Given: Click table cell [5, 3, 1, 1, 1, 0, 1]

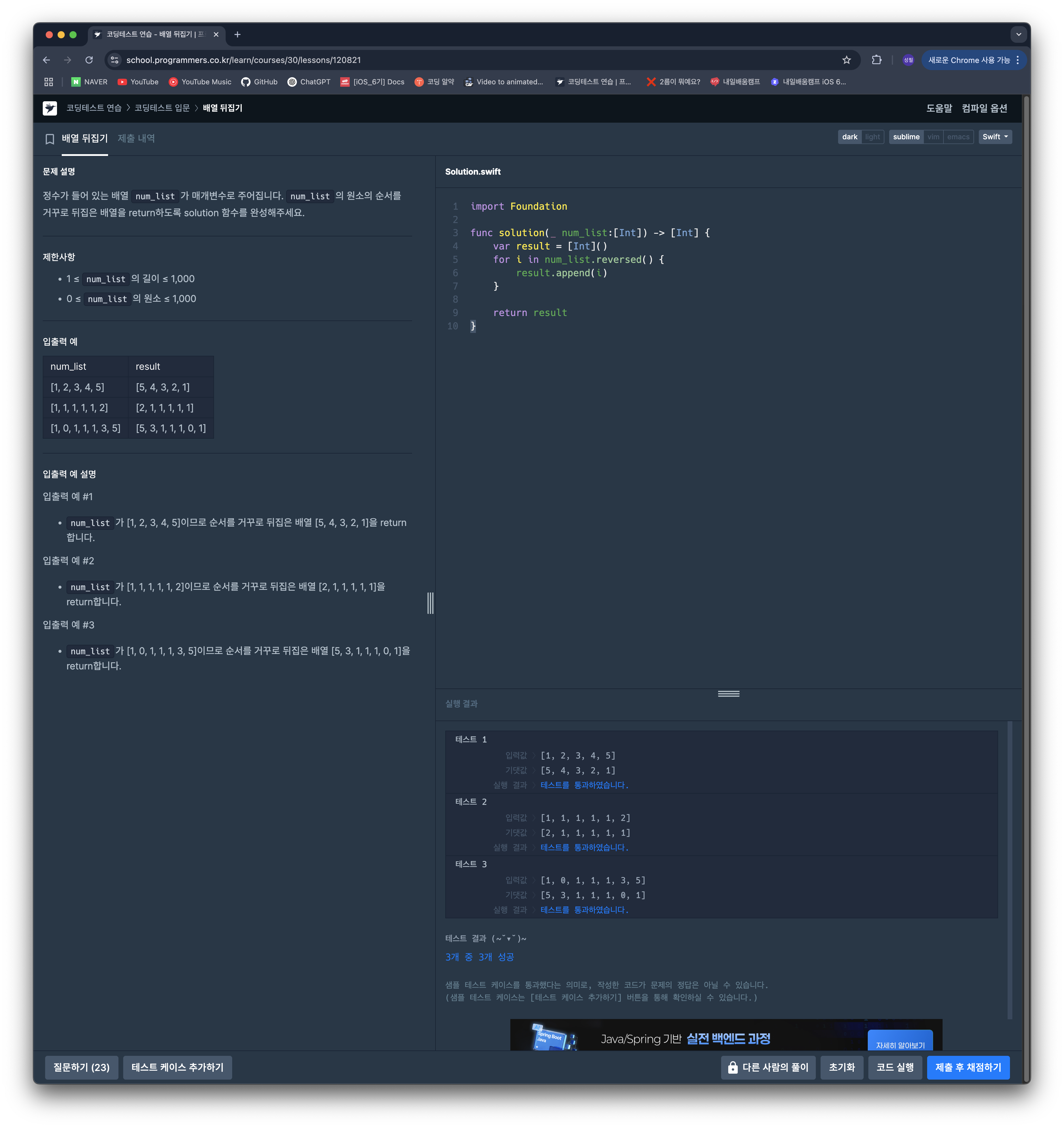Looking at the screenshot, I should (171, 428).
